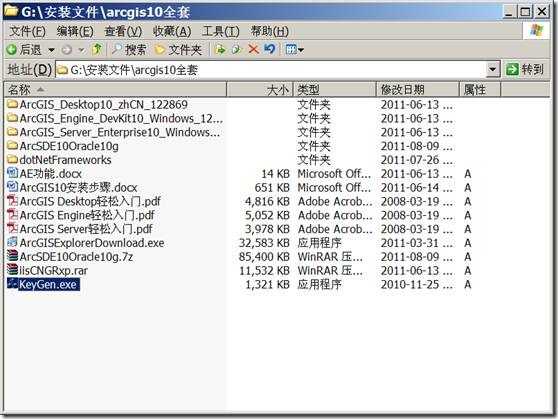
Task: Click the file name ArcGIS_Desktop10_zhCN_122869
Action: click(104, 104)
